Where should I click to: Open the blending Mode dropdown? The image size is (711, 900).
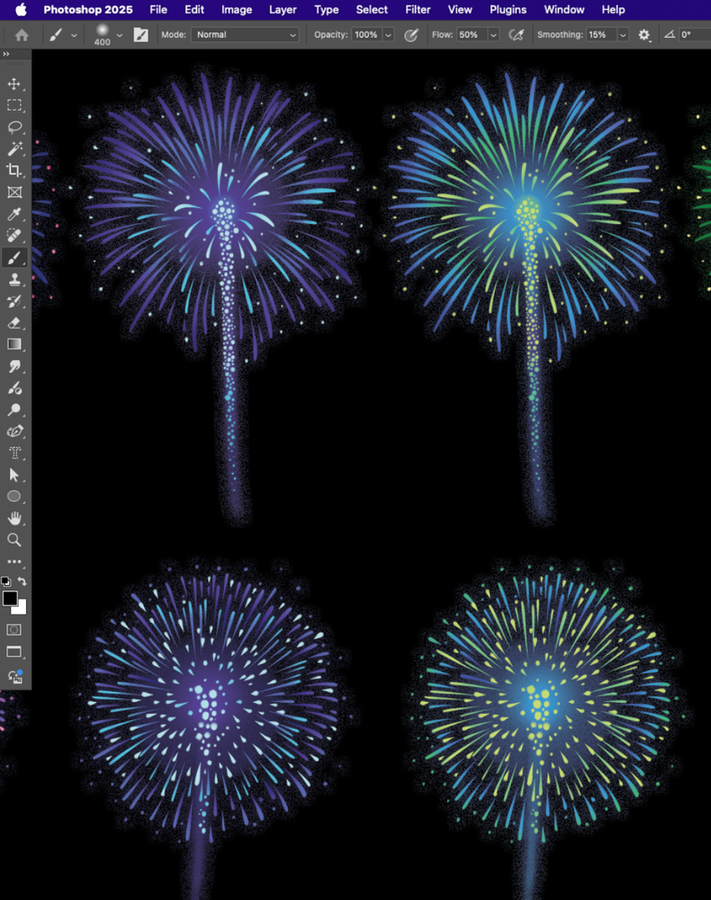pyautogui.click(x=246, y=35)
